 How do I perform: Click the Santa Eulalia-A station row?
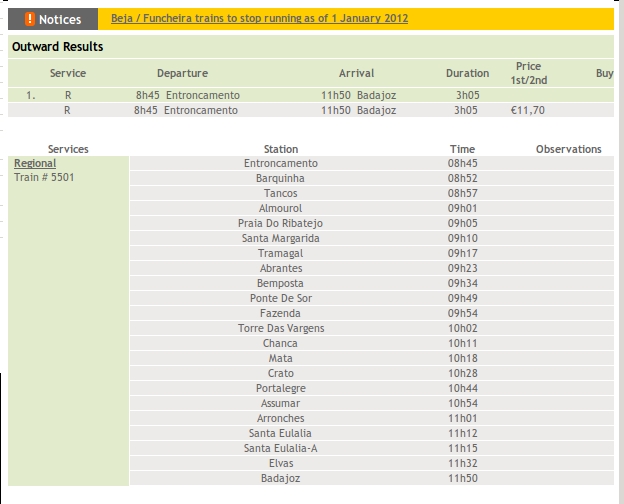(x=280, y=448)
